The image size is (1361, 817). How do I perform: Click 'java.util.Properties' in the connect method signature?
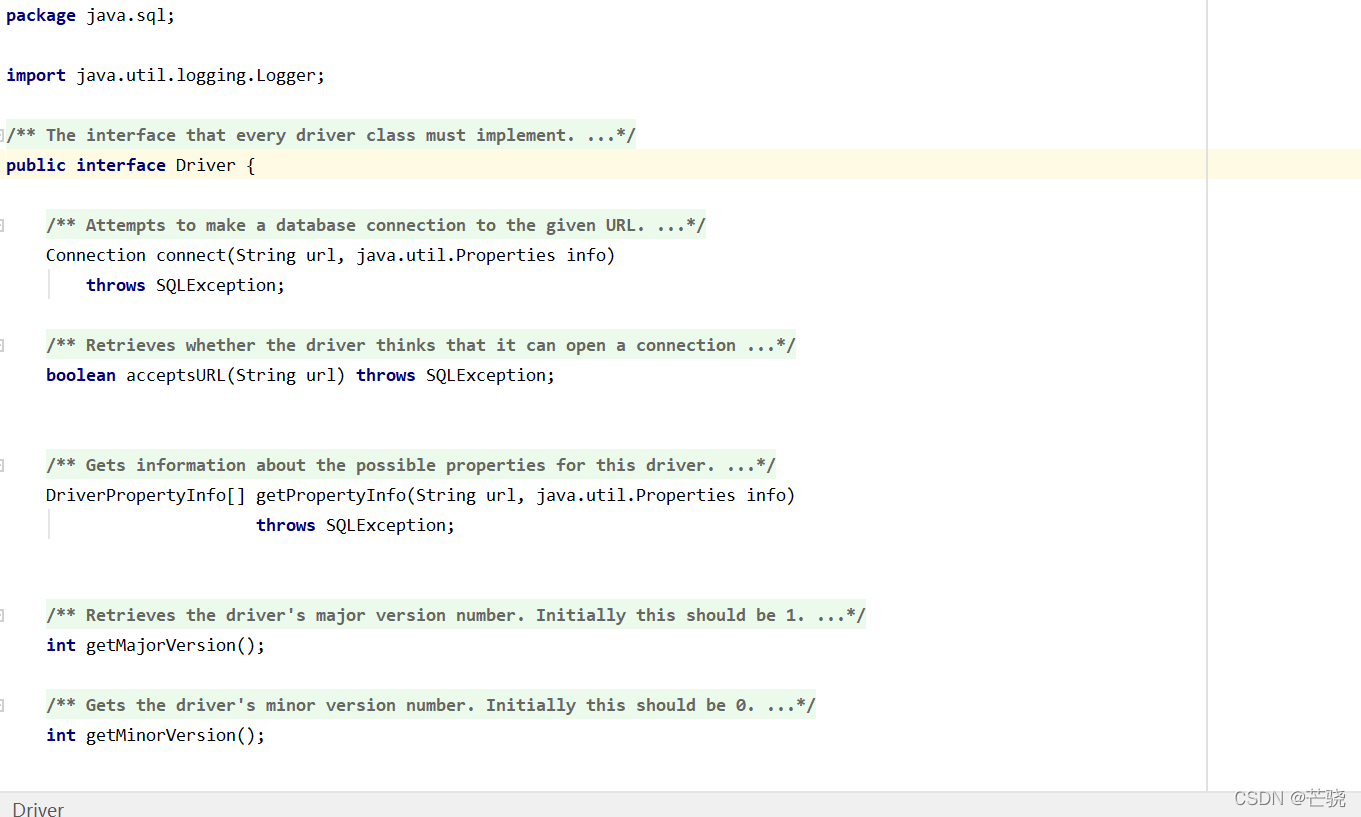click(x=456, y=255)
